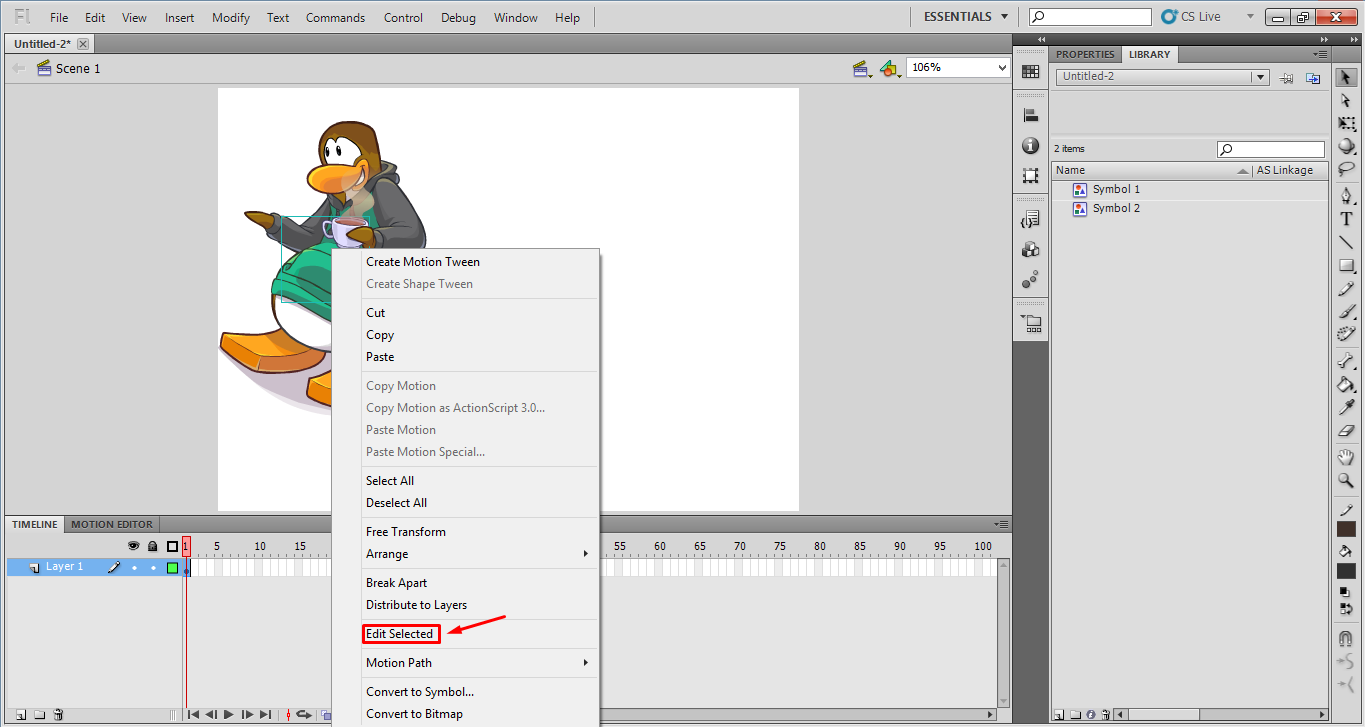Open the Swatches panel icon
1365x727 pixels.
[1030, 71]
